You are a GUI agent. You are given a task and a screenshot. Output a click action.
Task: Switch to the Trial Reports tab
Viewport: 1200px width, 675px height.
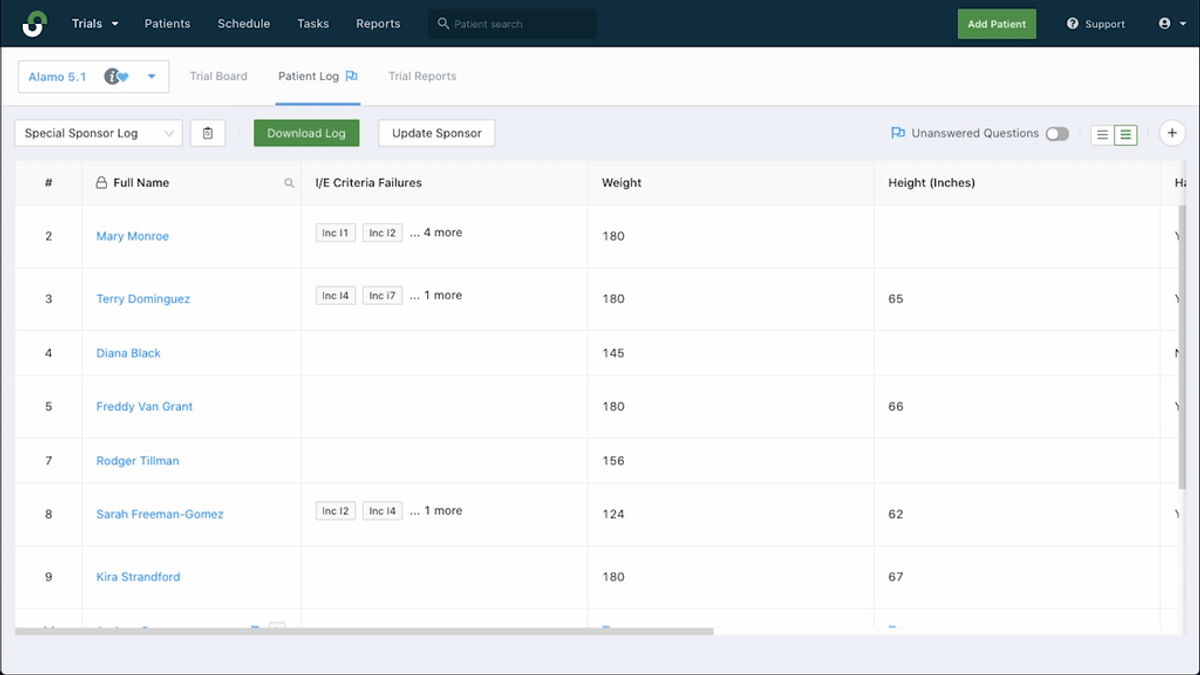[422, 76]
